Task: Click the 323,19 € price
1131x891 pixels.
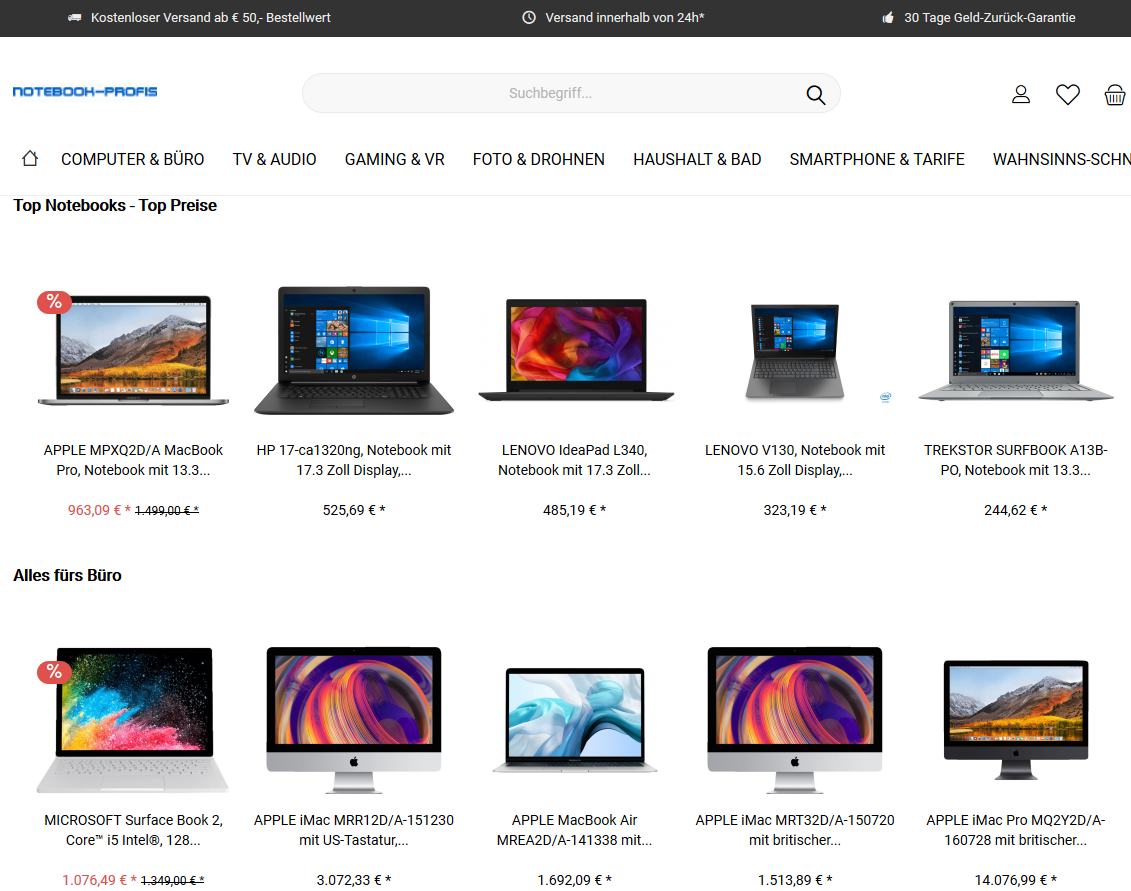Action: point(795,510)
